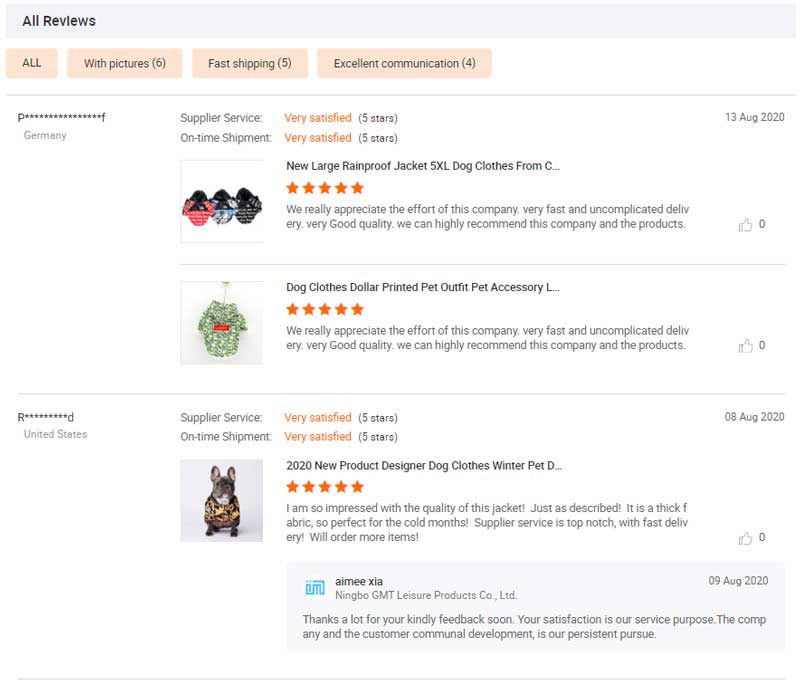
Task: Click aimee xia replier name
Action: click(359, 581)
